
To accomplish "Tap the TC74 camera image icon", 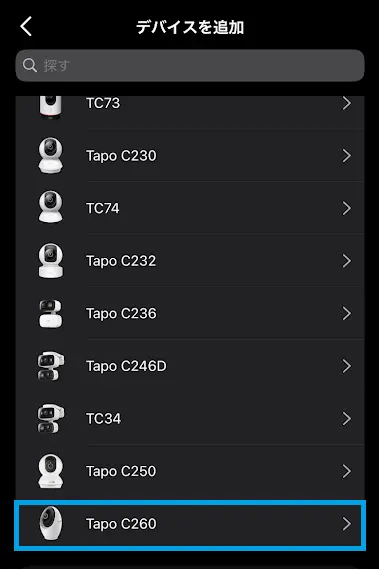I will pyautogui.click(x=50, y=207).
